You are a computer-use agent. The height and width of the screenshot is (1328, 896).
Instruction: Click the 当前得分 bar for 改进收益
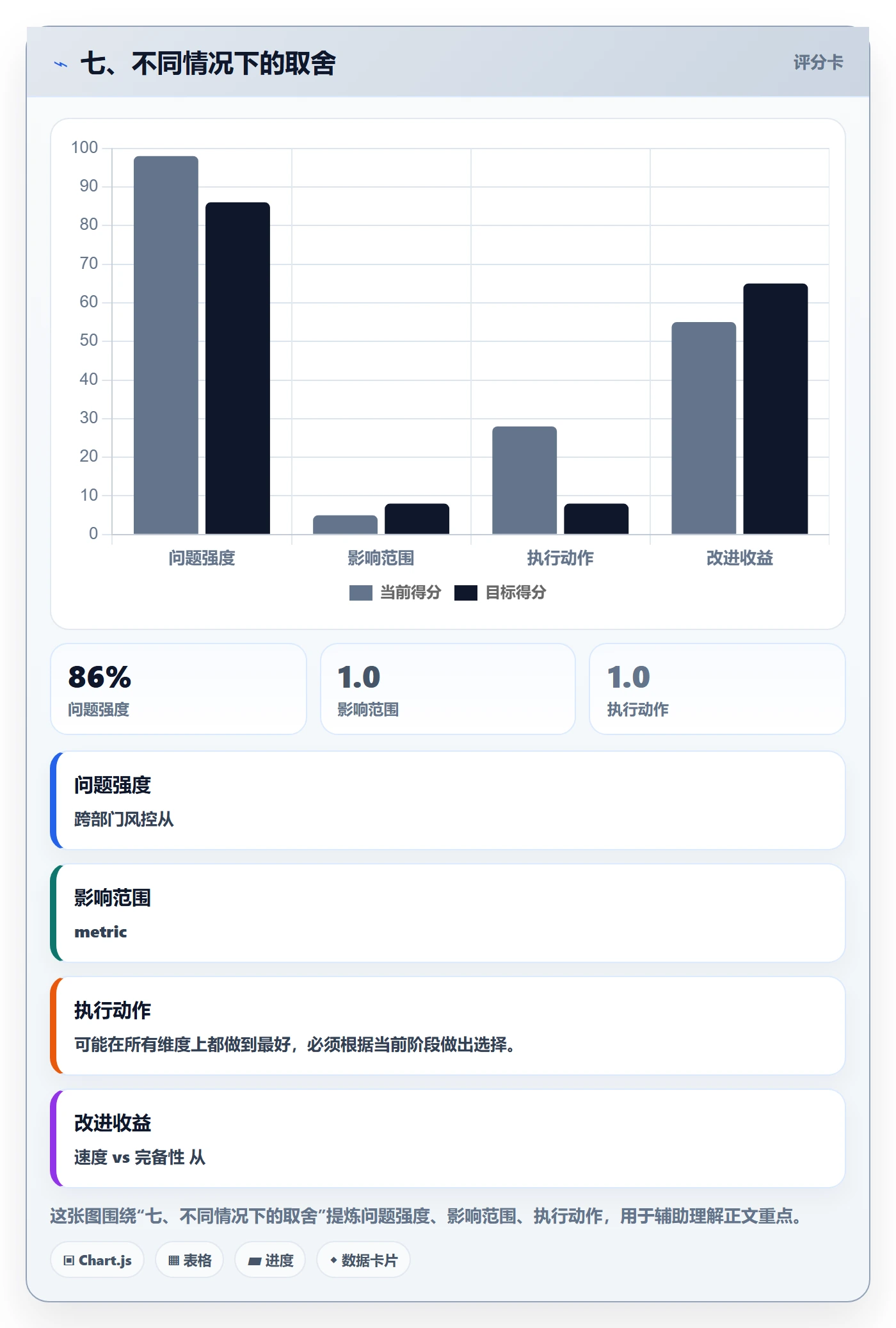(703, 428)
